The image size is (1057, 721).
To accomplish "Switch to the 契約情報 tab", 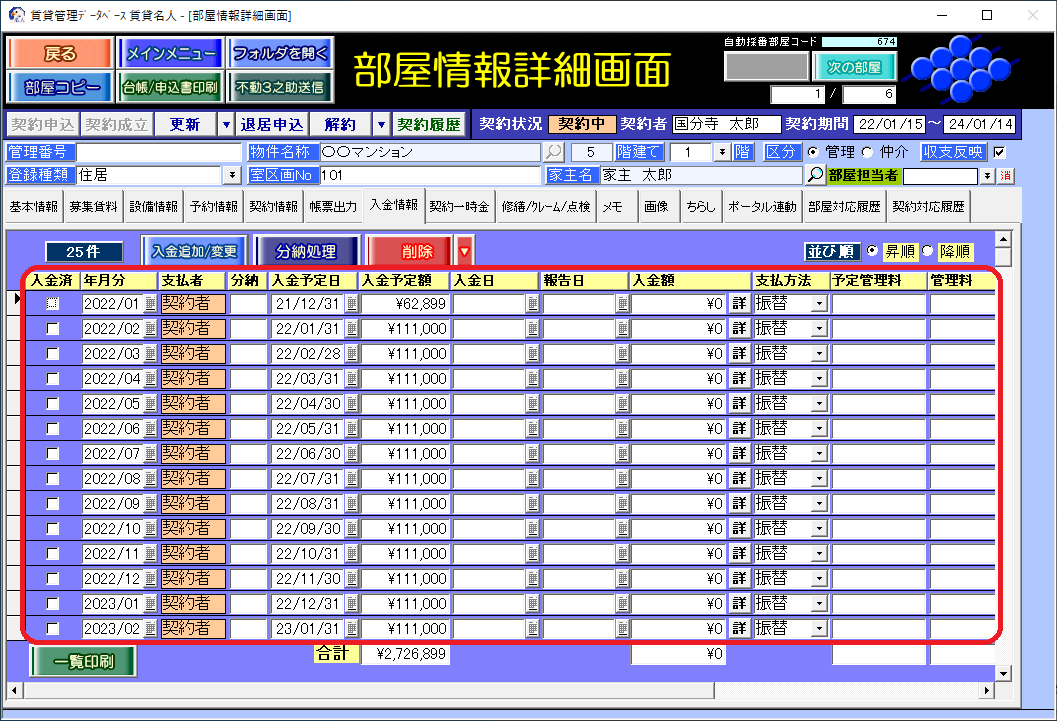I will point(273,207).
